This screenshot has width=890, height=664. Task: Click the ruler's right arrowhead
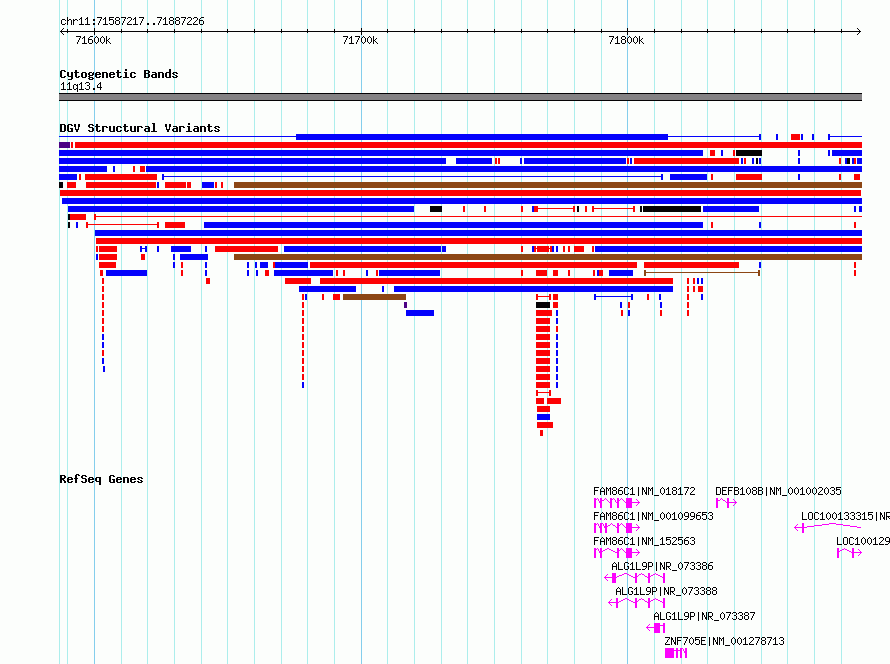point(859,32)
